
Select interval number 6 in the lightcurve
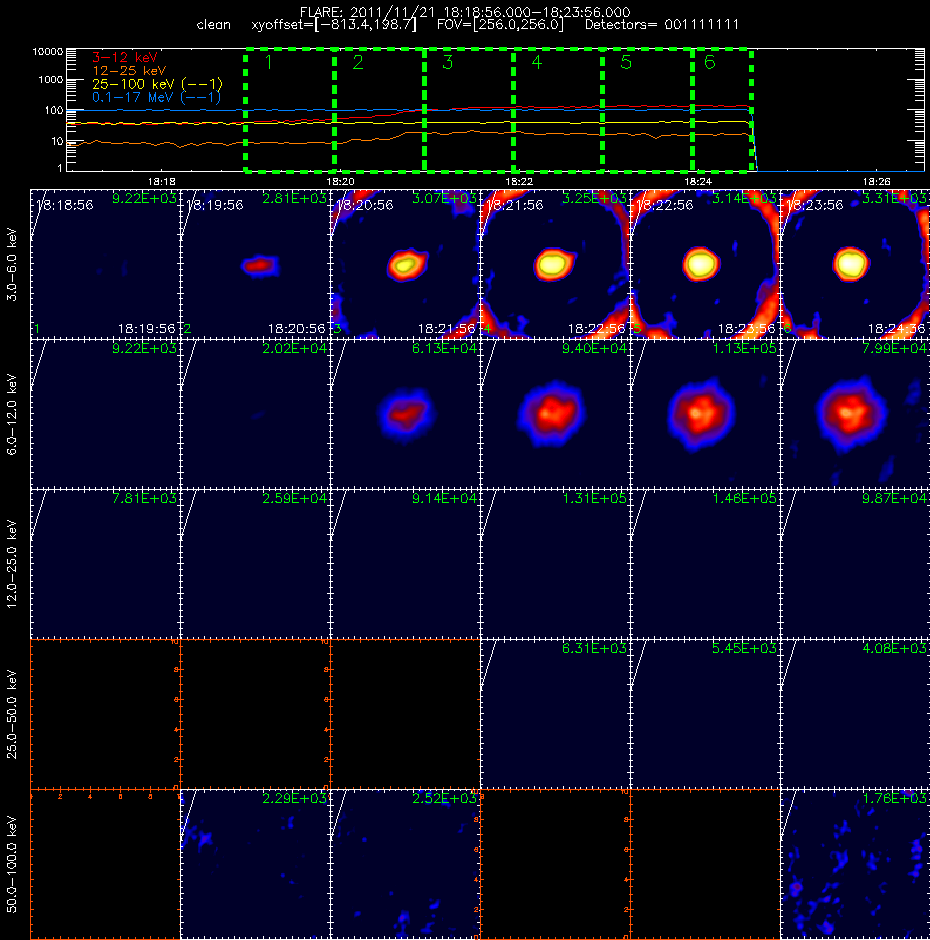coord(710,62)
